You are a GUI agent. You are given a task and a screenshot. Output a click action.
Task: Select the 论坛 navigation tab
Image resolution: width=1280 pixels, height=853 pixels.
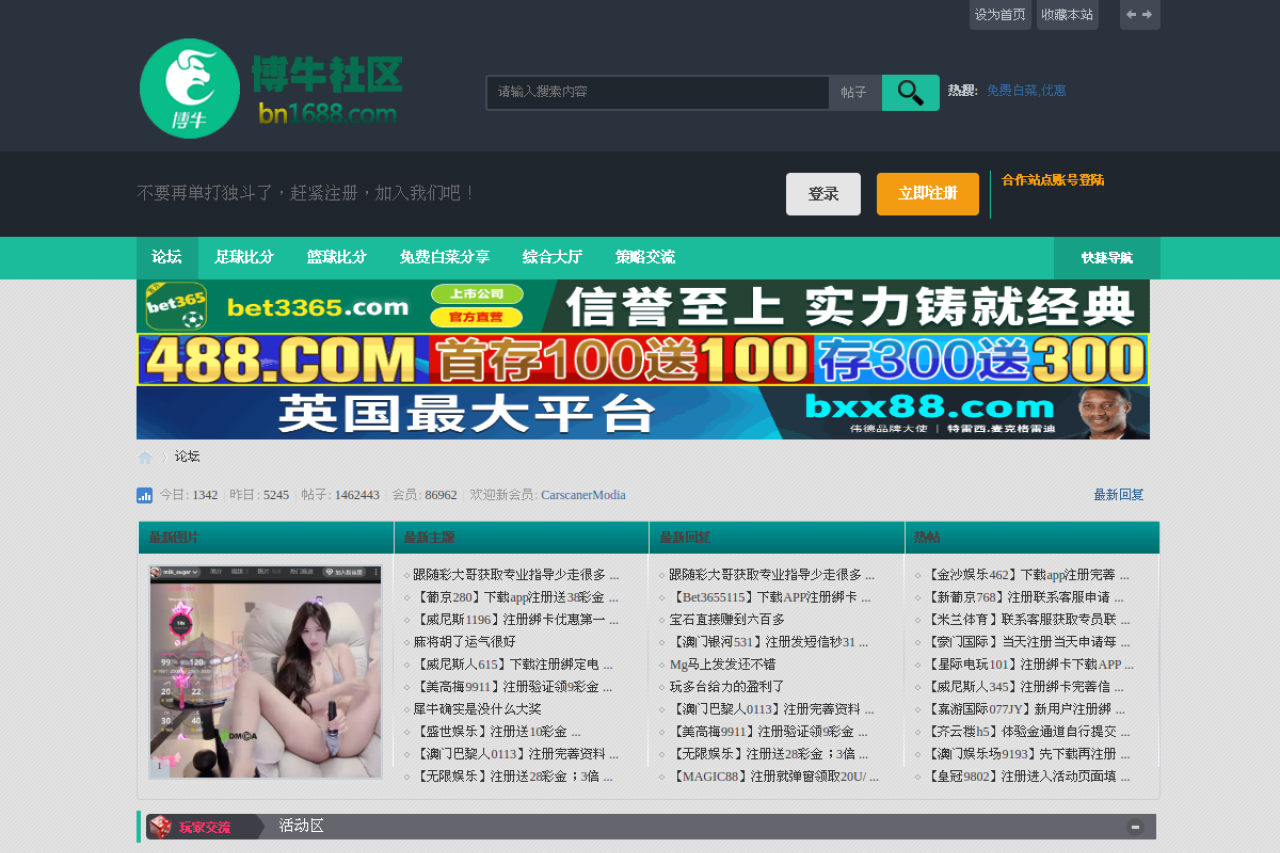click(x=167, y=258)
